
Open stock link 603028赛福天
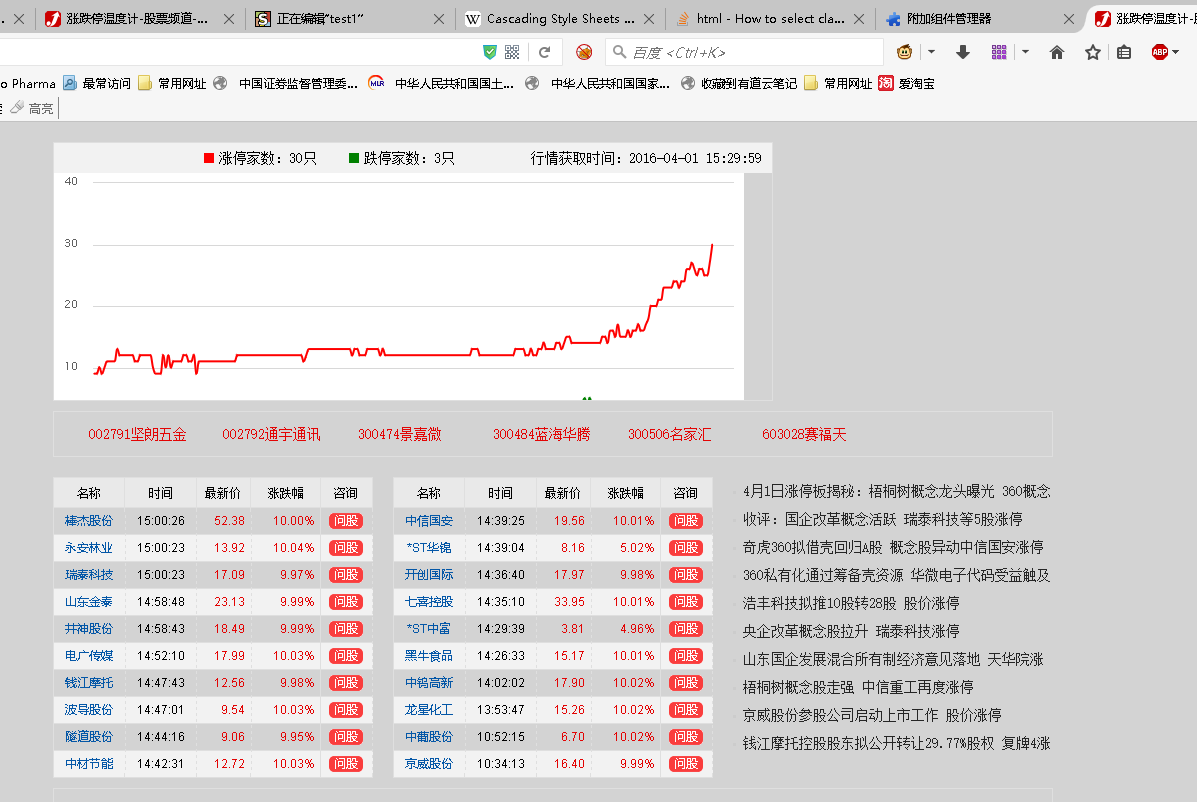[804, 434]
